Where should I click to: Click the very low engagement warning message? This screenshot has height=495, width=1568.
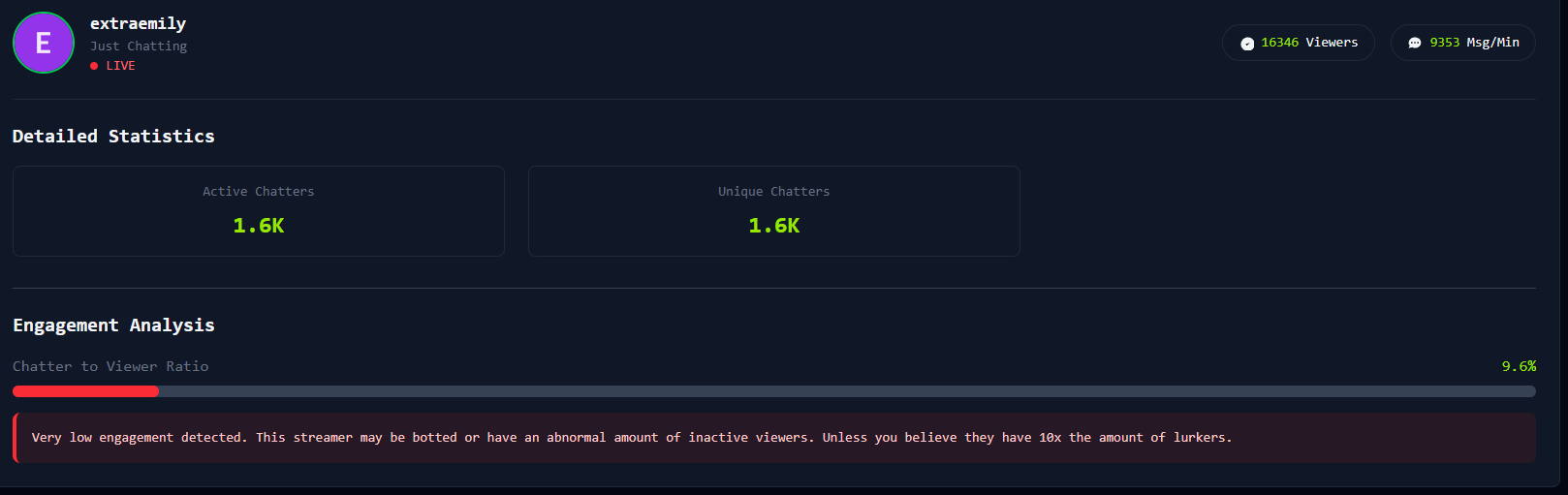click(x=774, y=438)
